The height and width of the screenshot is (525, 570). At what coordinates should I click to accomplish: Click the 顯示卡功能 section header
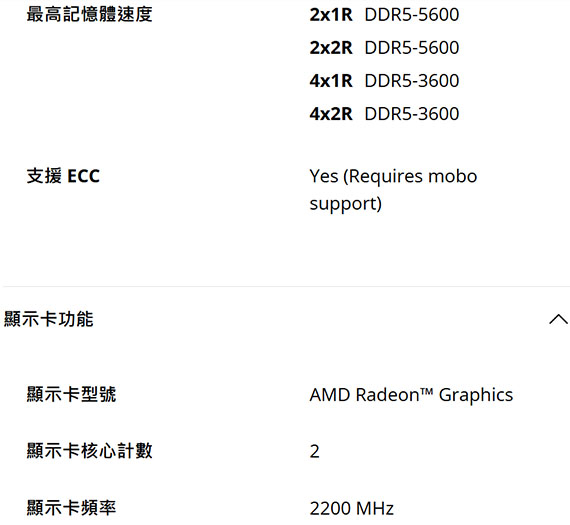[285, 319]
